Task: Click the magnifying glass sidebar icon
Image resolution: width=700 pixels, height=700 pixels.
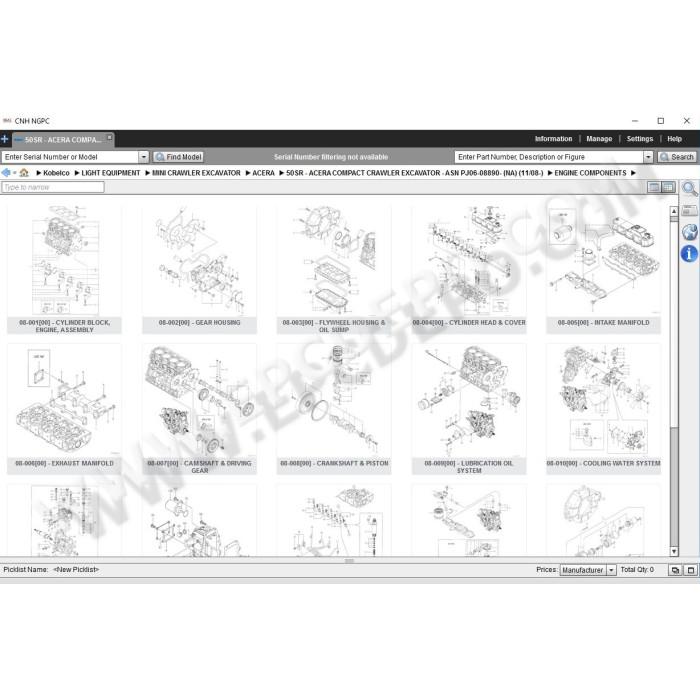Action: pos(690,189)
